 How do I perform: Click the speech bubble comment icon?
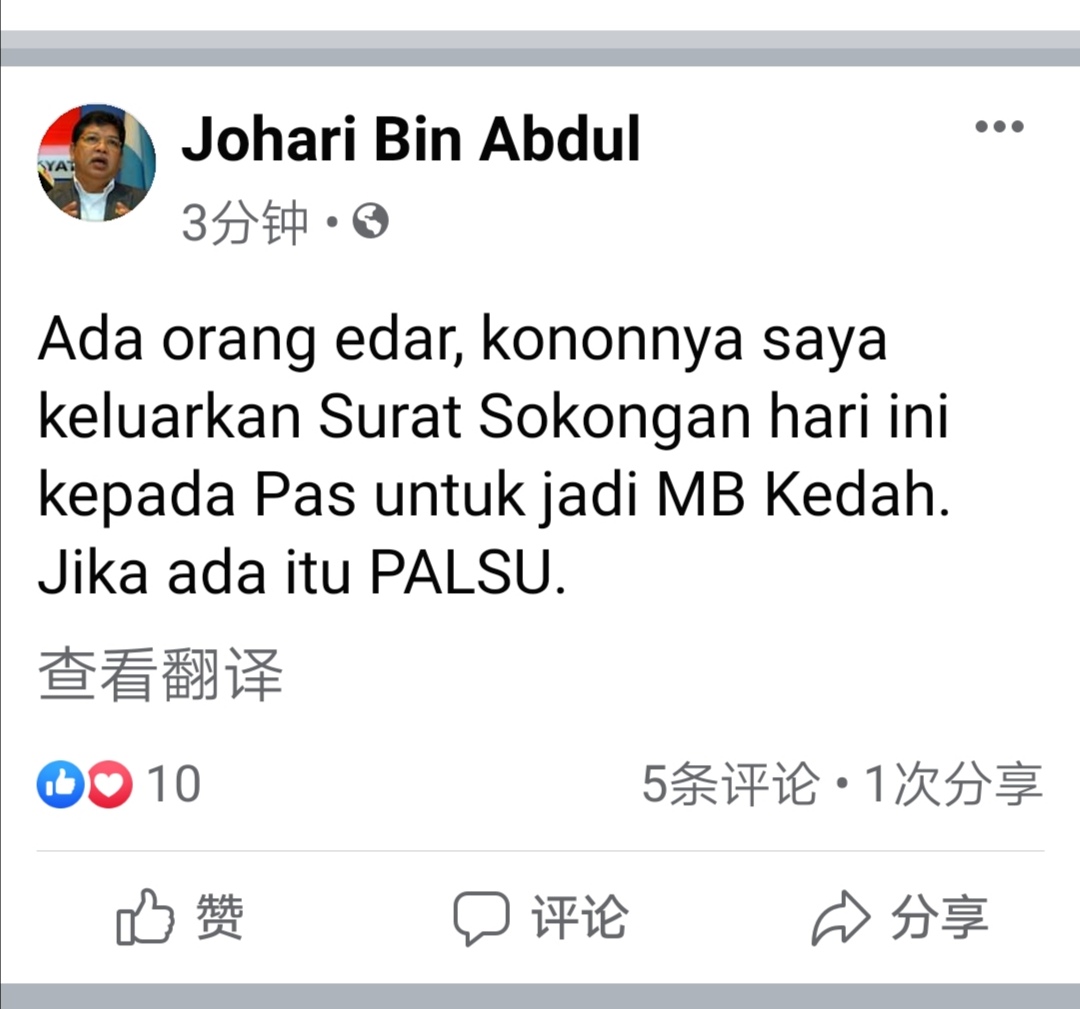point(481,918)
